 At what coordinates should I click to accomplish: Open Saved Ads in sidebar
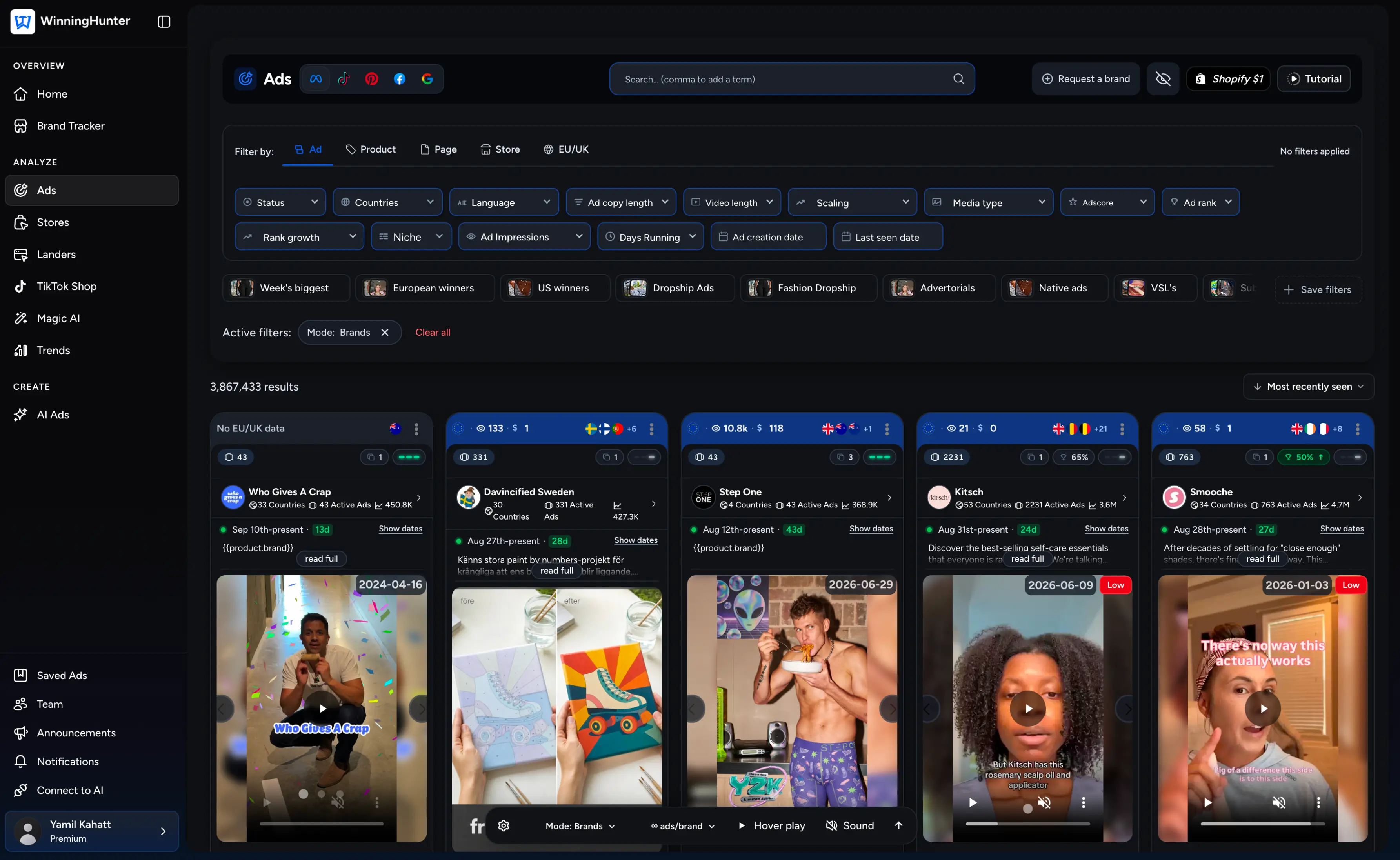pyautogui.click(x=91, y=675)
